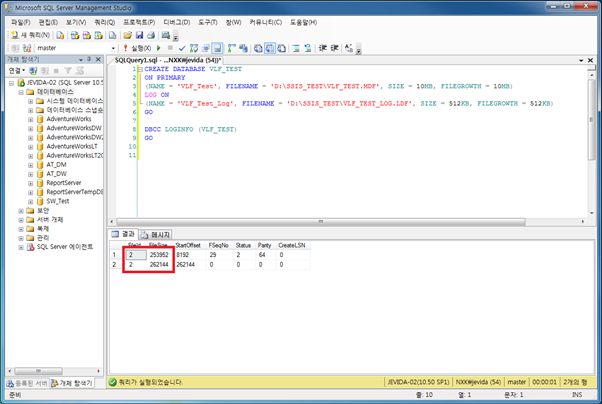Viewport: 602px width, 404px height.
Task: Open the SQL Editor toolbar overflow options
Action: [359, 49]
